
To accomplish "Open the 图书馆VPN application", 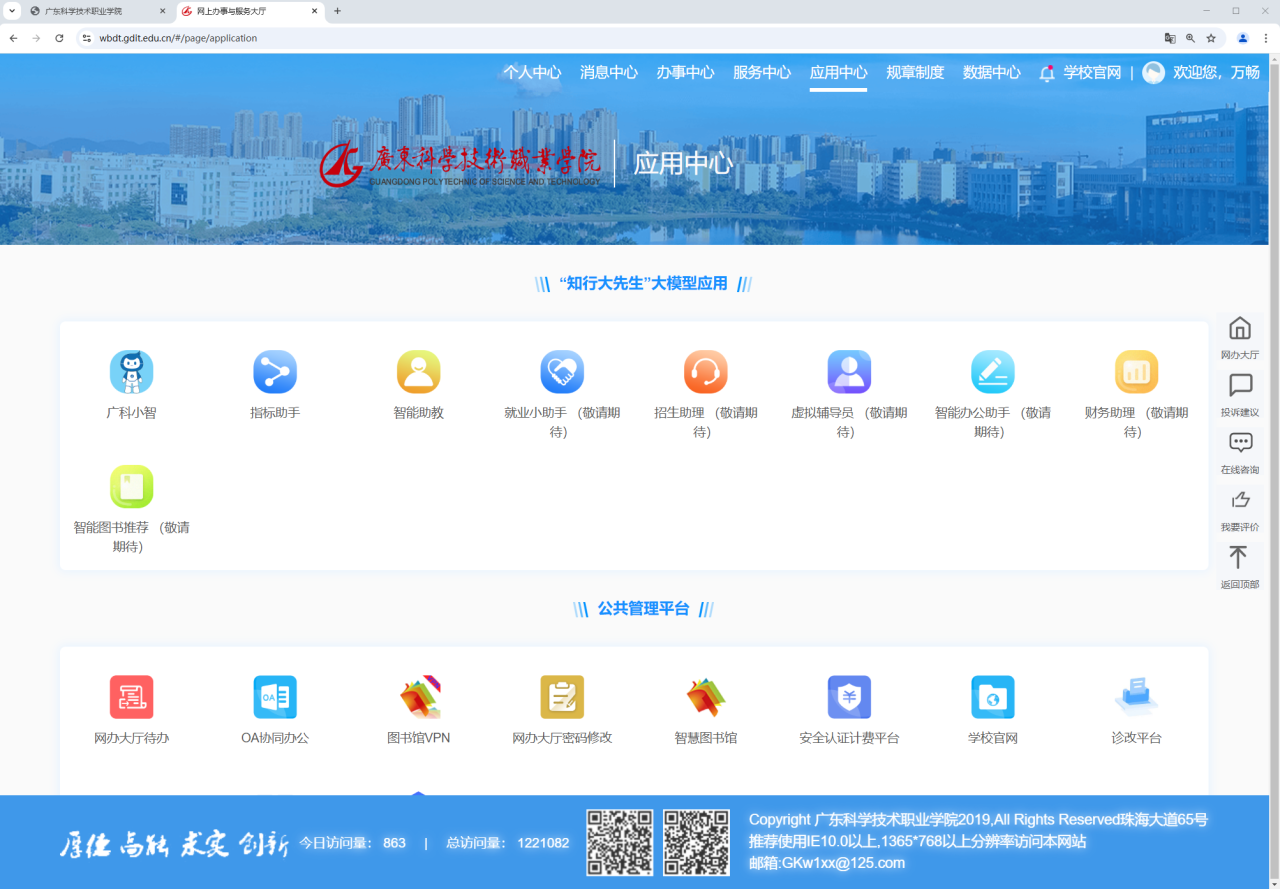I will pyautogui.click(x=419, y=697).
